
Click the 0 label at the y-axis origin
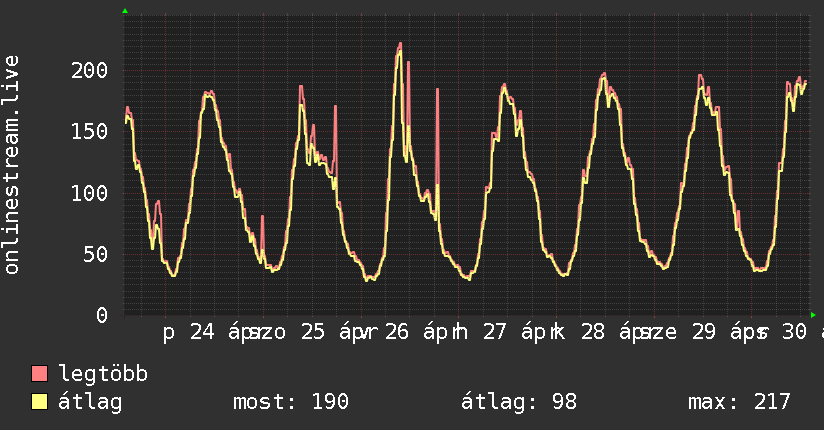coord(102,315)
